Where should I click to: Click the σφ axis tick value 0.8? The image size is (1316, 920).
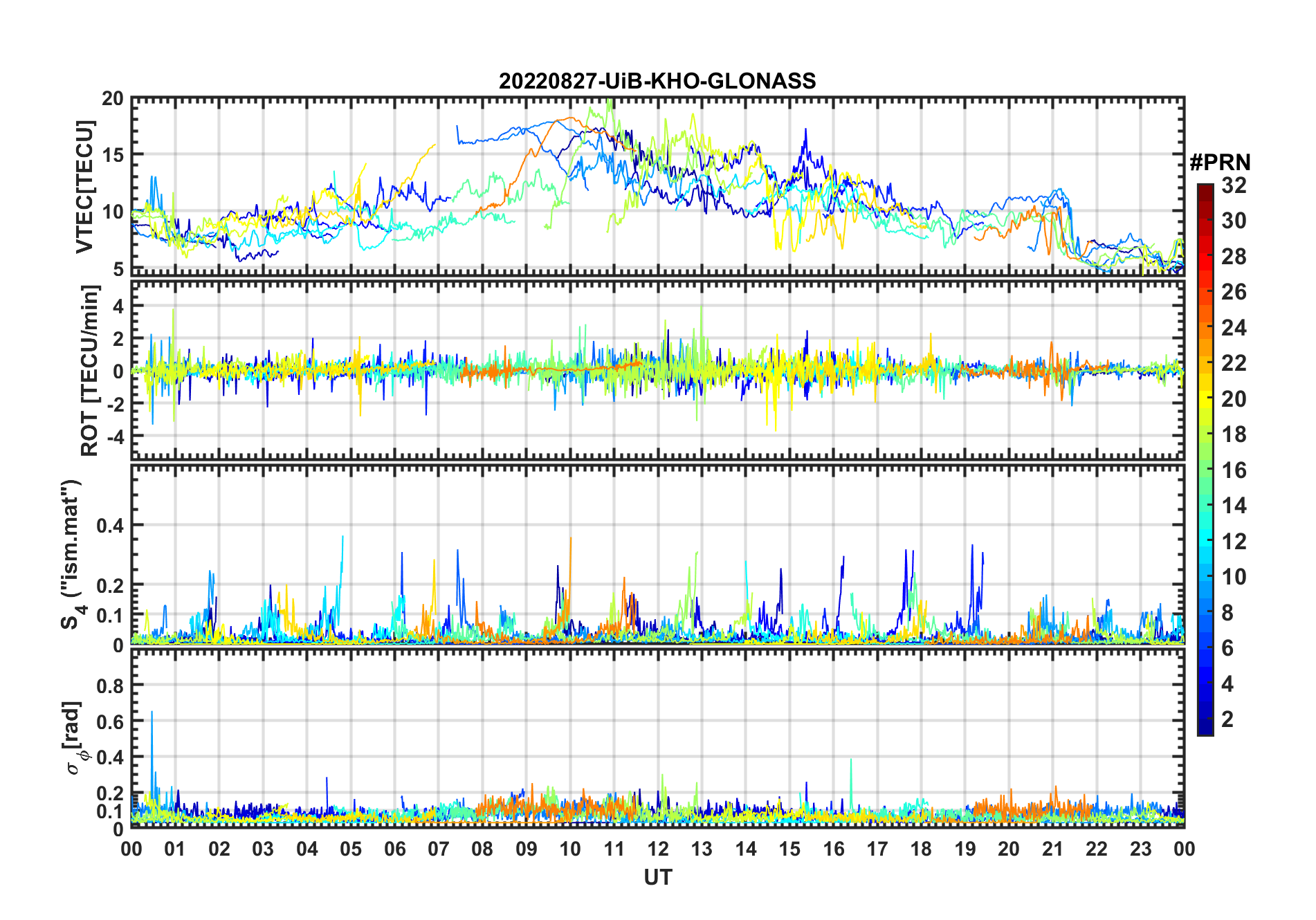click(x=110, y=686)
